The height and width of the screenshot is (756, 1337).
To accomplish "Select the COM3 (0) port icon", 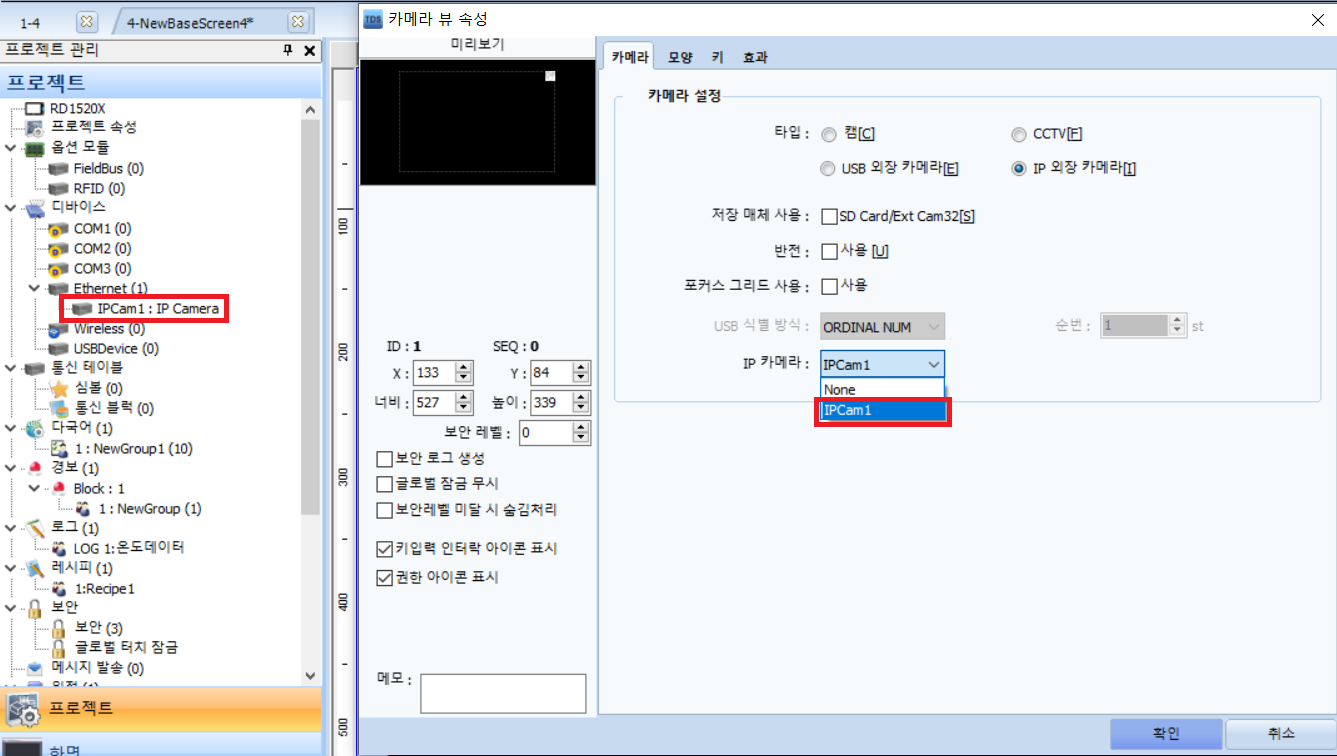I will click(58, 268).
